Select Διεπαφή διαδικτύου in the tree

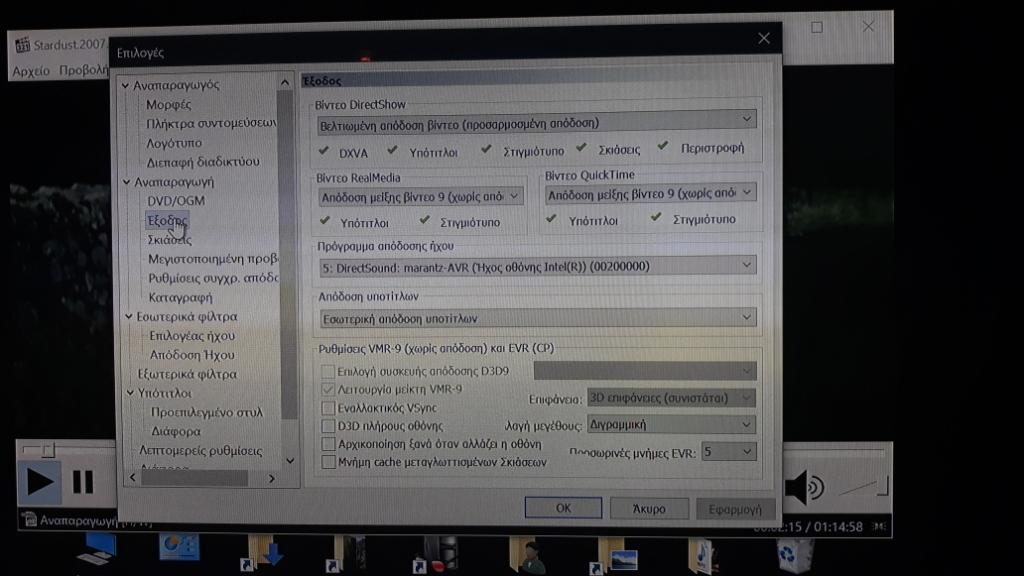[203, 162]
